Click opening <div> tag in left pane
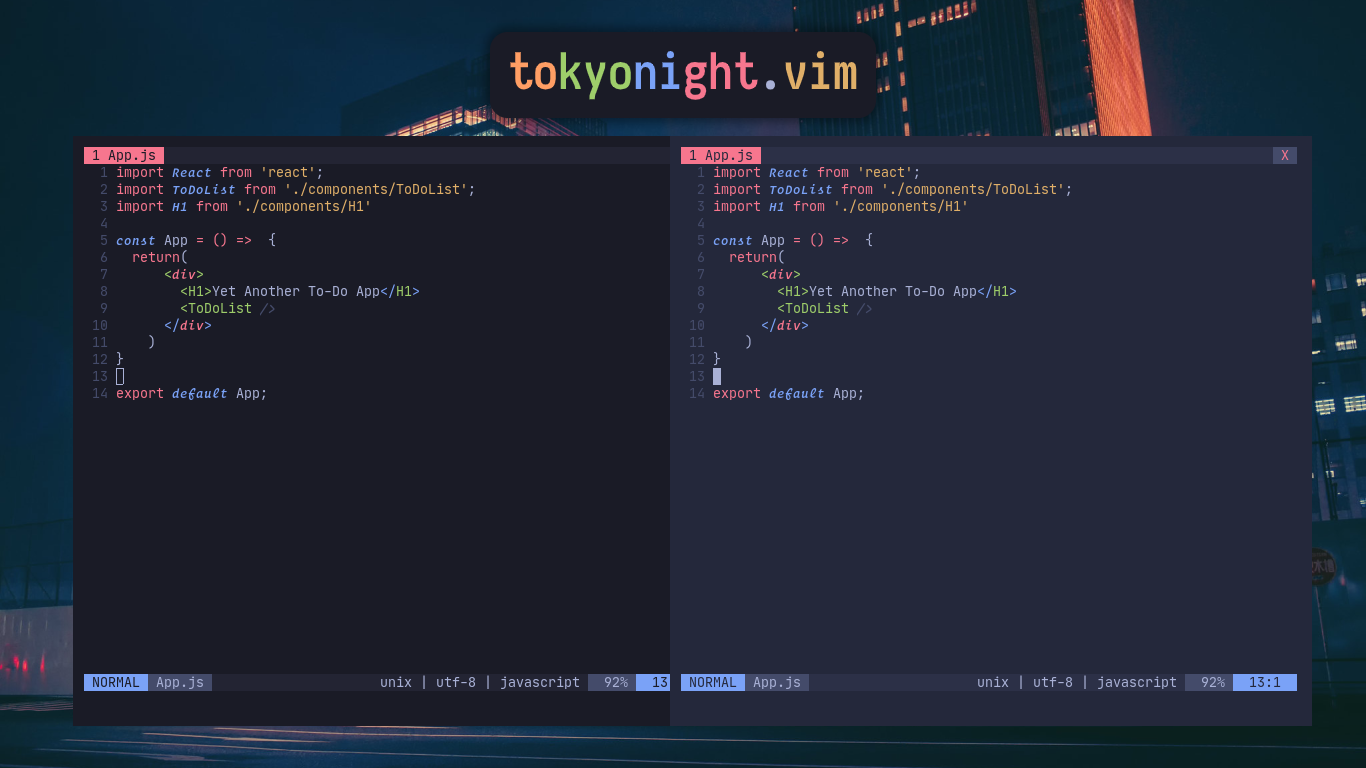Image resolution: width=1366 pixels, height=768 pixels. click(x=184, y=274)
